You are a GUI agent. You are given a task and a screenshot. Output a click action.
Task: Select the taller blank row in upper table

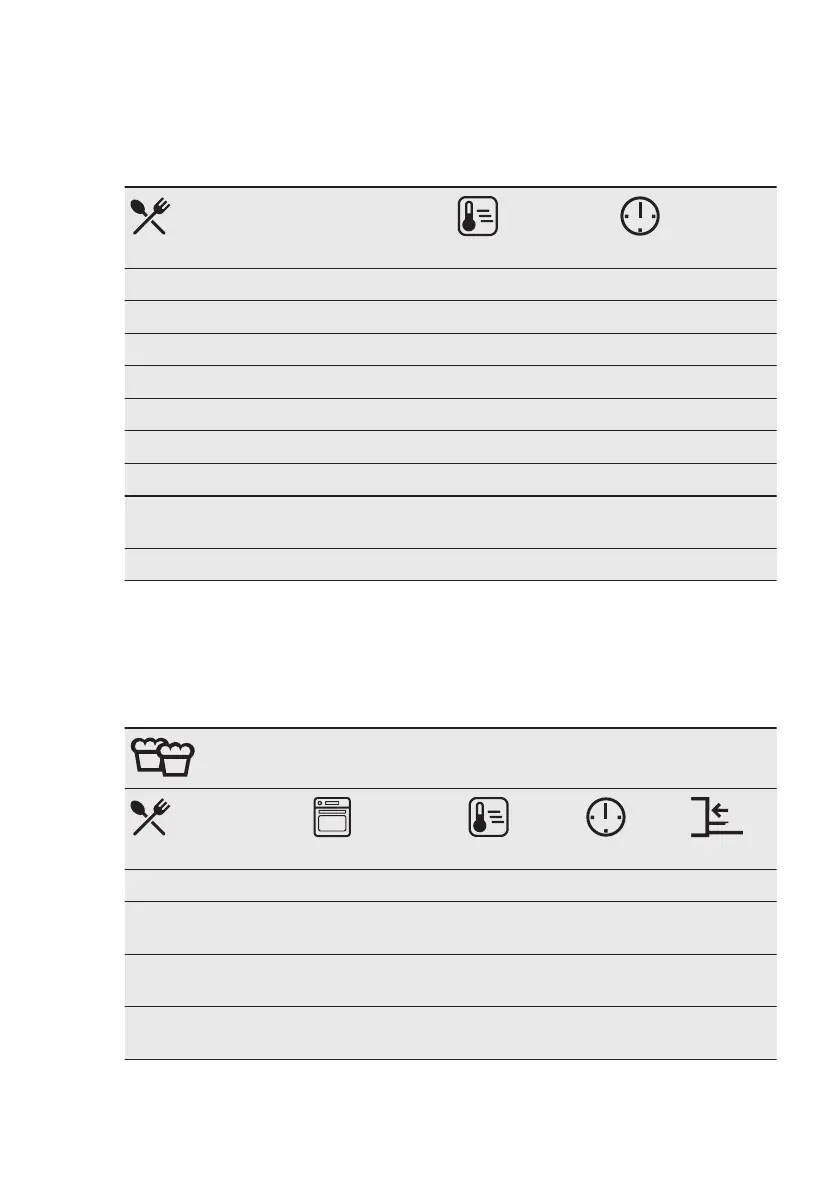pos(450,522)
